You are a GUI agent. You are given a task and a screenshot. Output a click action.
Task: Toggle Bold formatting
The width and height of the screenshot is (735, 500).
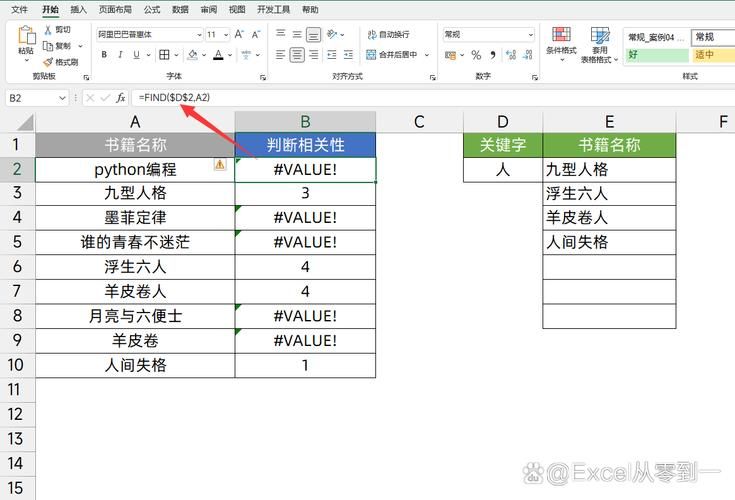(103, 55)
